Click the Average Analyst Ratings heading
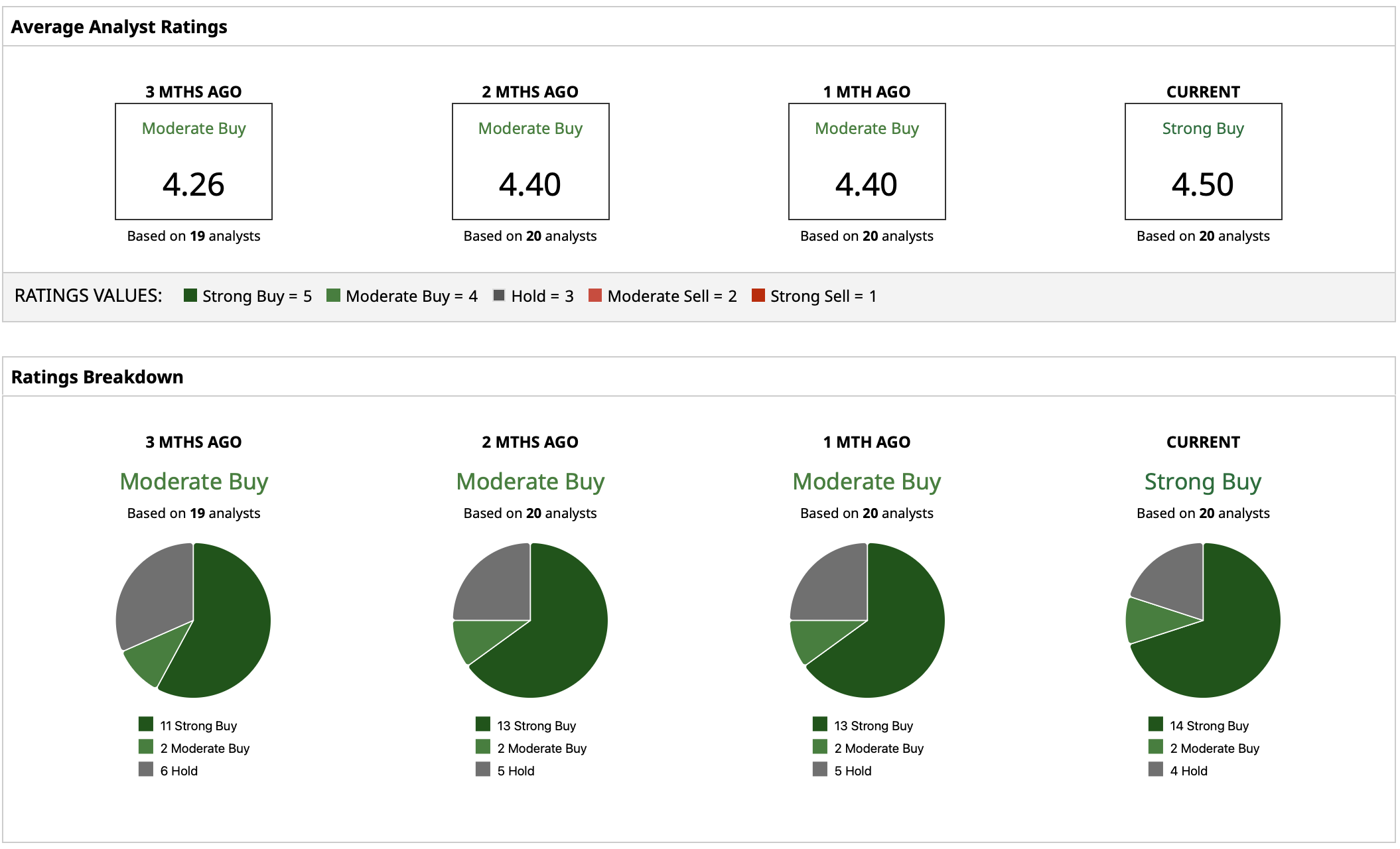The height and width of the screenshot is (849, 1400). [x=119, y=27]
